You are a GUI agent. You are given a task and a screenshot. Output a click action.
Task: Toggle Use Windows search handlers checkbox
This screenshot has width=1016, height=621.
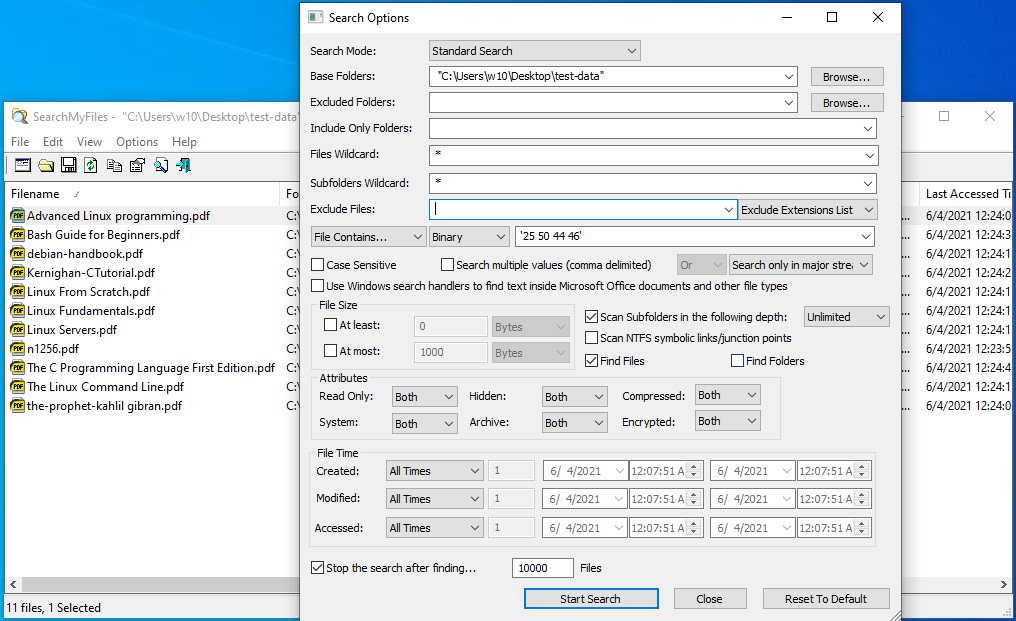(318, 285)
